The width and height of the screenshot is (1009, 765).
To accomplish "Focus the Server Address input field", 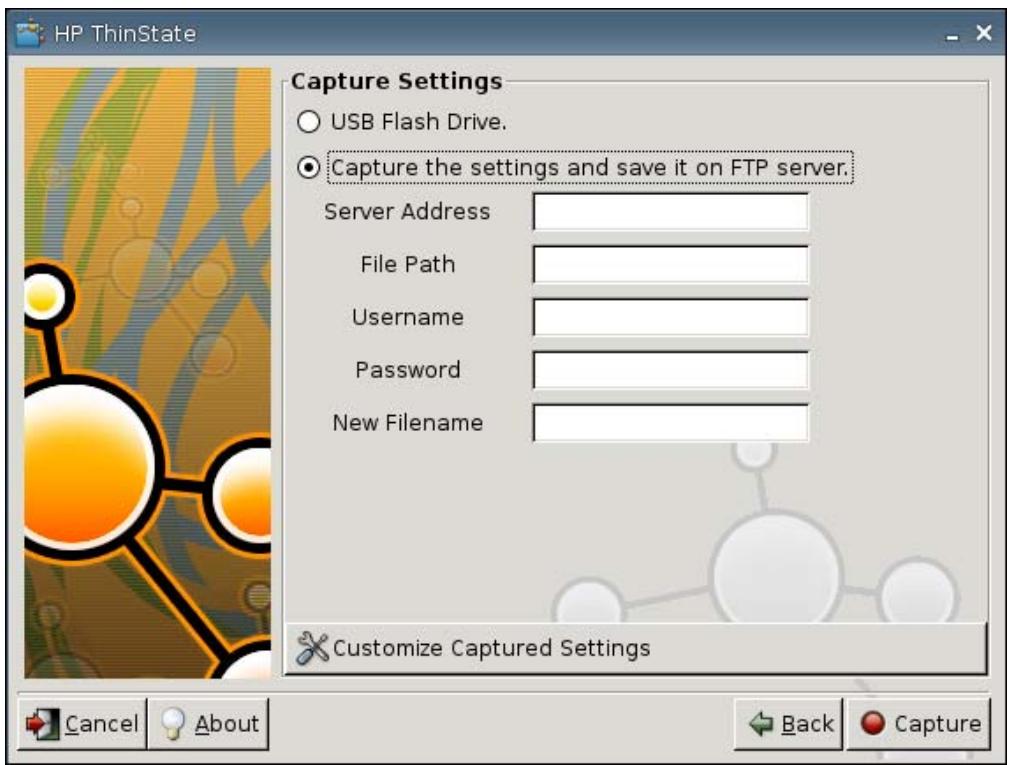I will [671, 212].
